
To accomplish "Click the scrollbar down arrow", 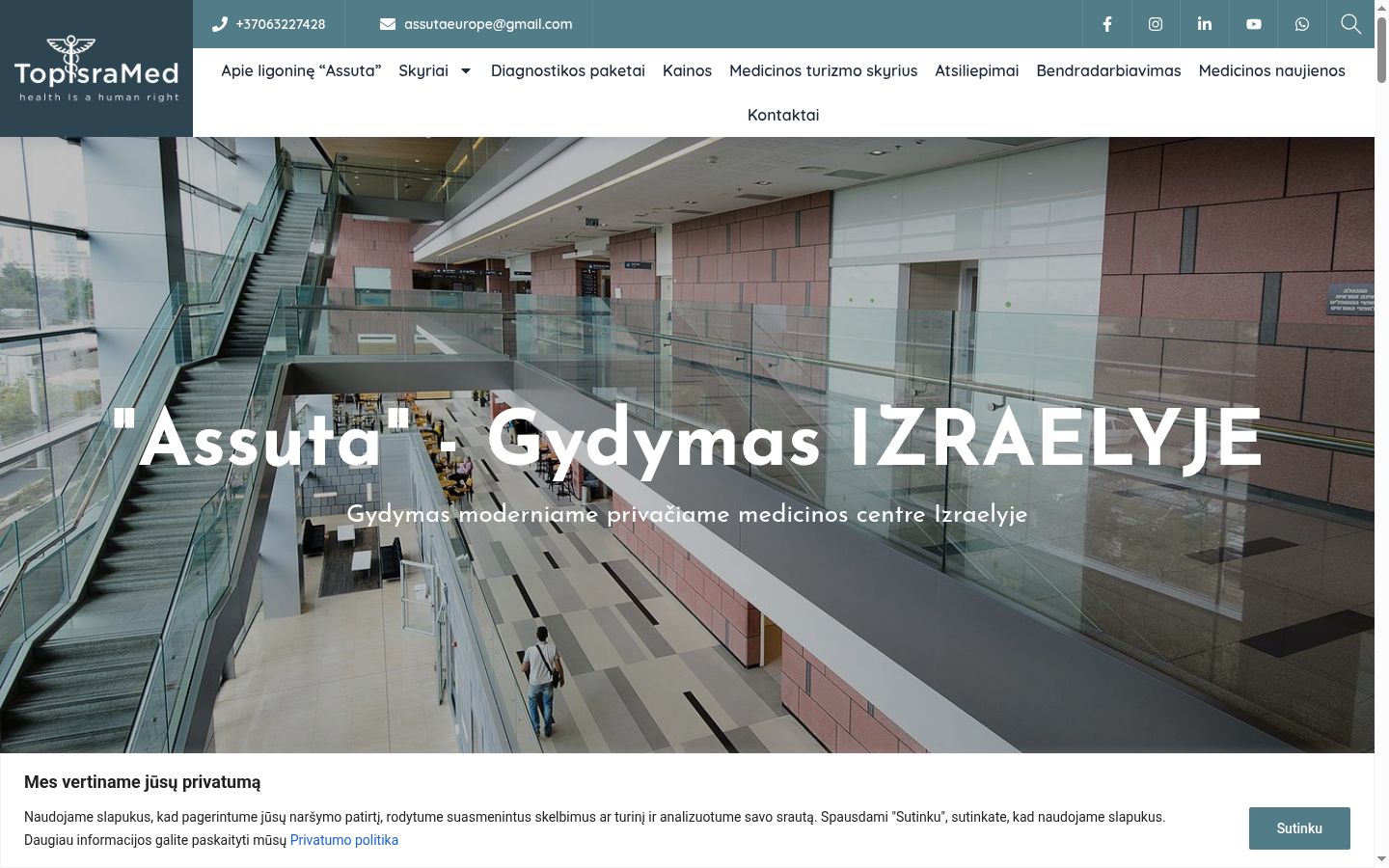I will tap(1381, 859).
